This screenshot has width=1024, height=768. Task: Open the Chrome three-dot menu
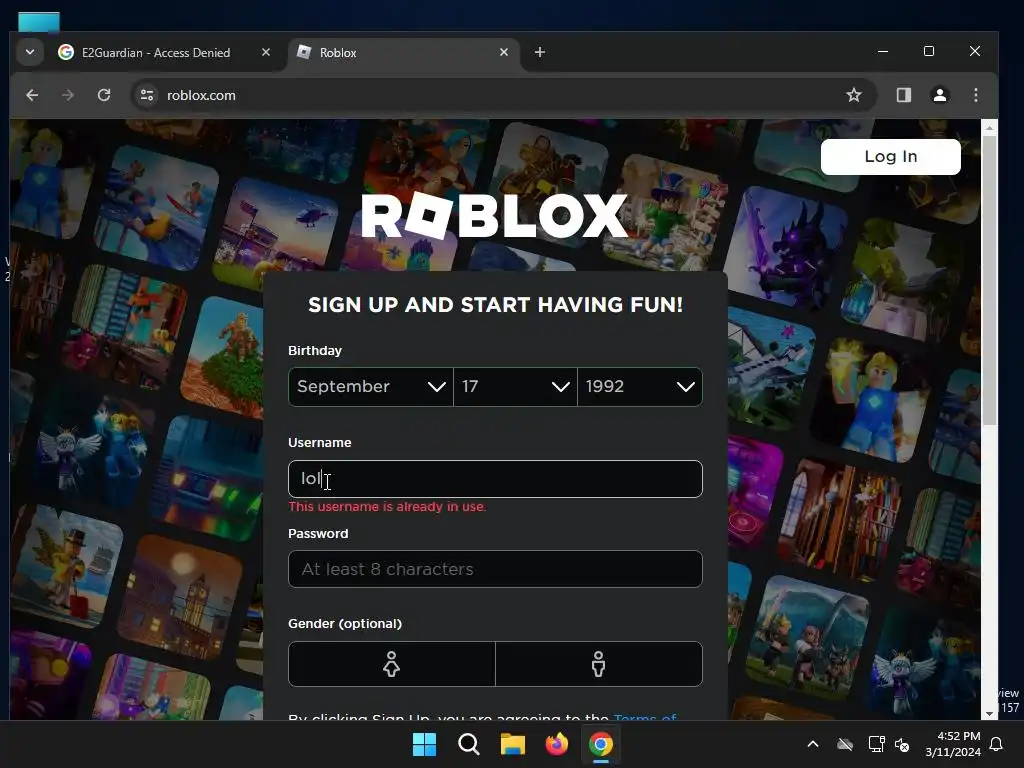pos(976,95)
